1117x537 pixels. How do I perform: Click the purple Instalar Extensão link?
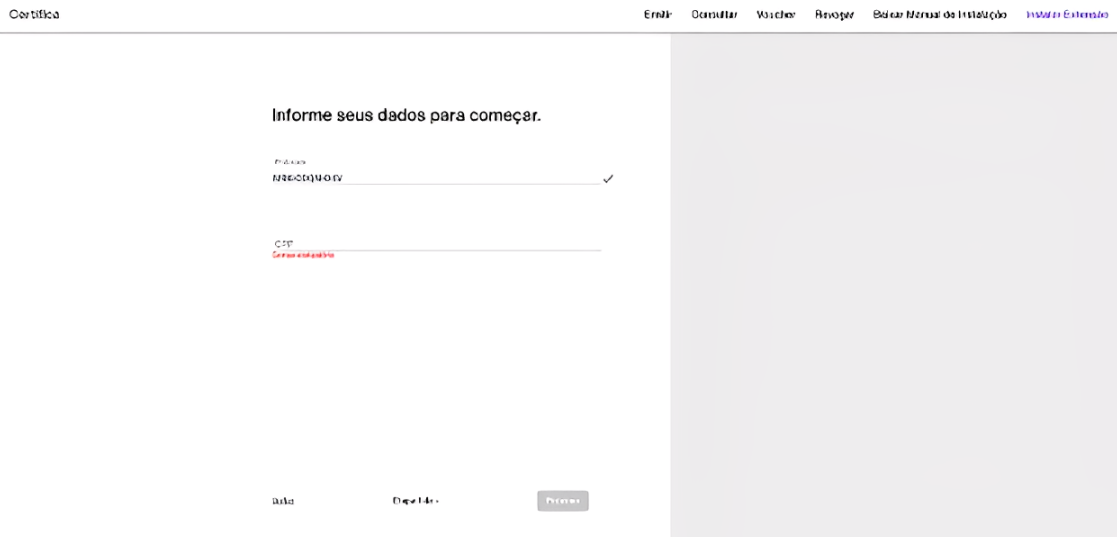tap(1067, 15)
